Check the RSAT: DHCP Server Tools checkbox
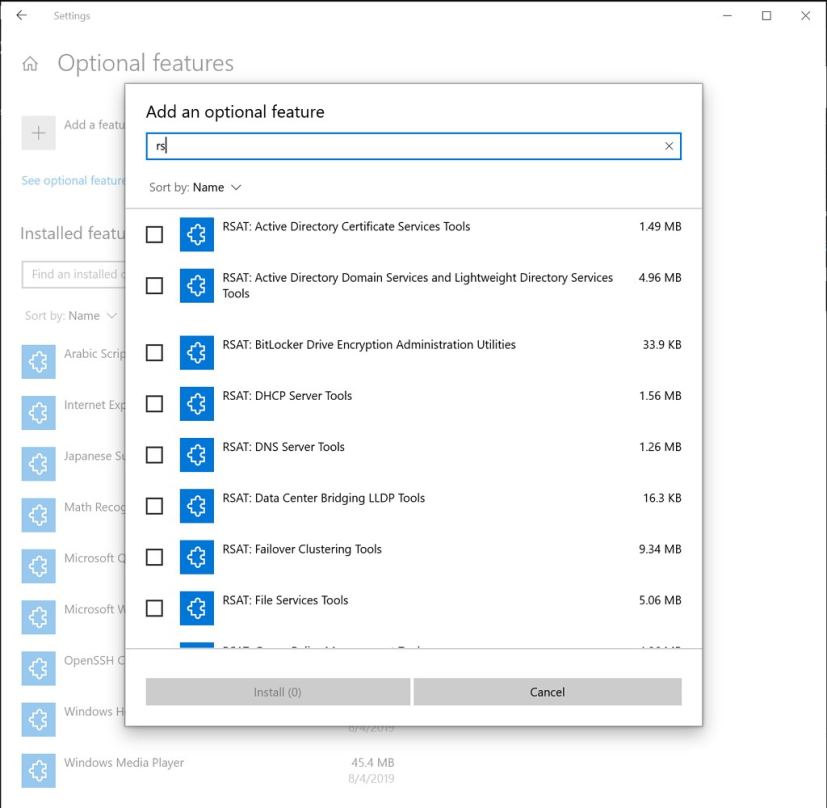Screen dimensions: 827x808 pos(154,403)
